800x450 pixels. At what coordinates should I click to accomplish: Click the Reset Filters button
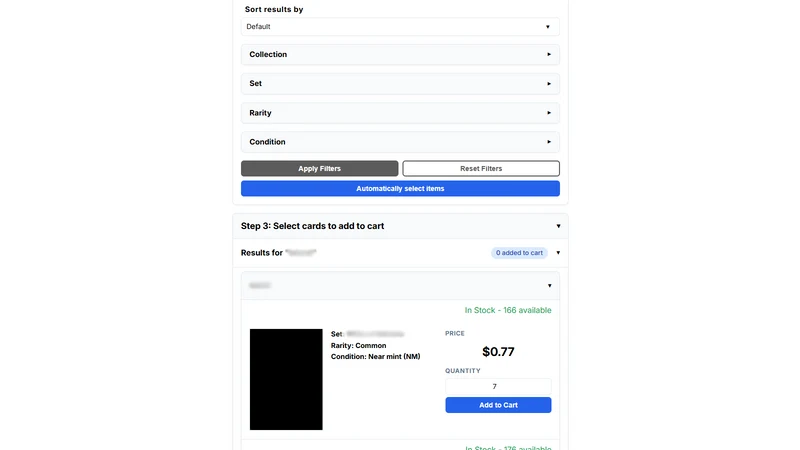pyautogui.click(x=481, y=168)
